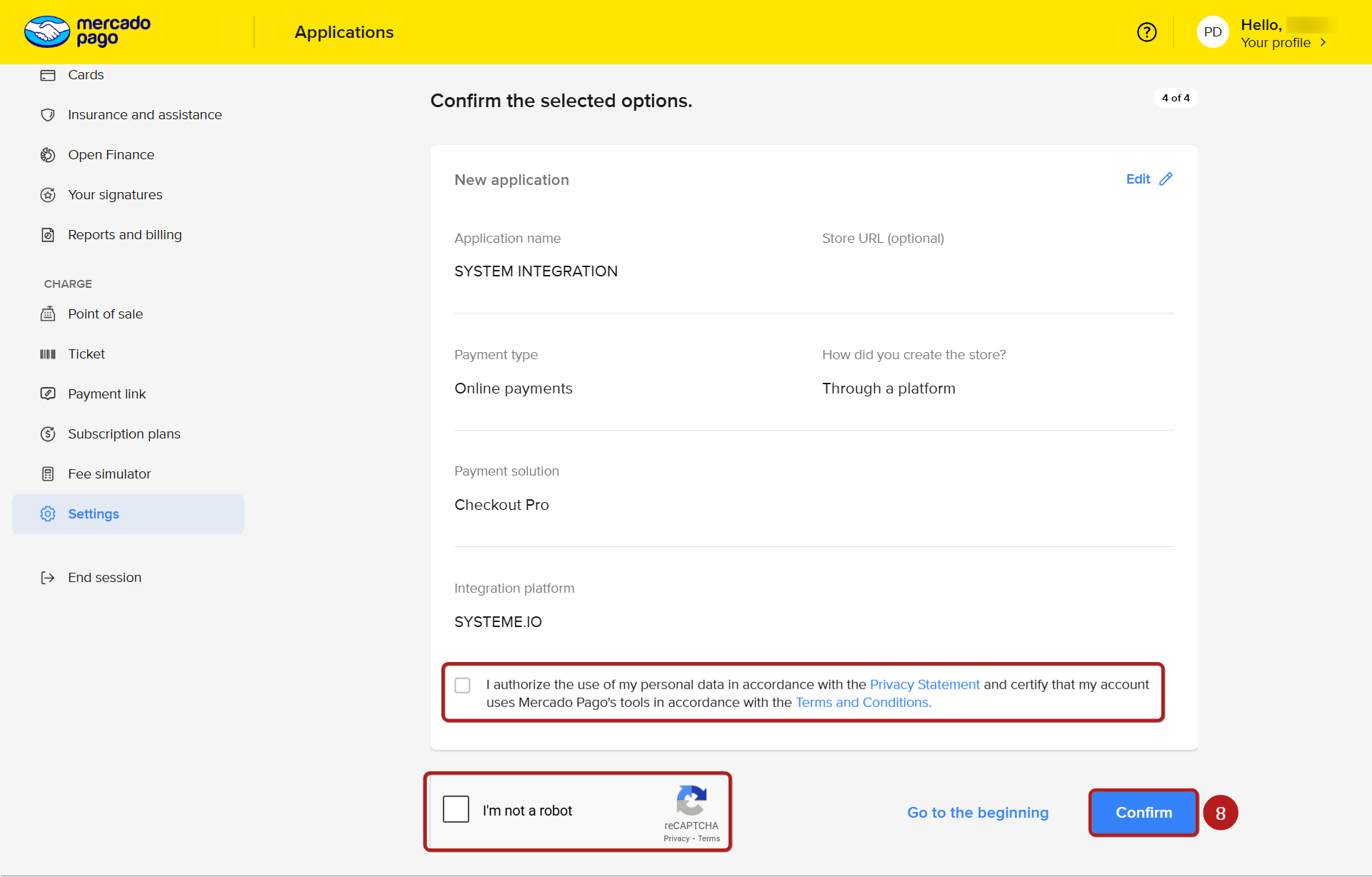The image size is (1372, 877).
Task: Open the Privacy Statement link
Action: [x=924, y=685]
